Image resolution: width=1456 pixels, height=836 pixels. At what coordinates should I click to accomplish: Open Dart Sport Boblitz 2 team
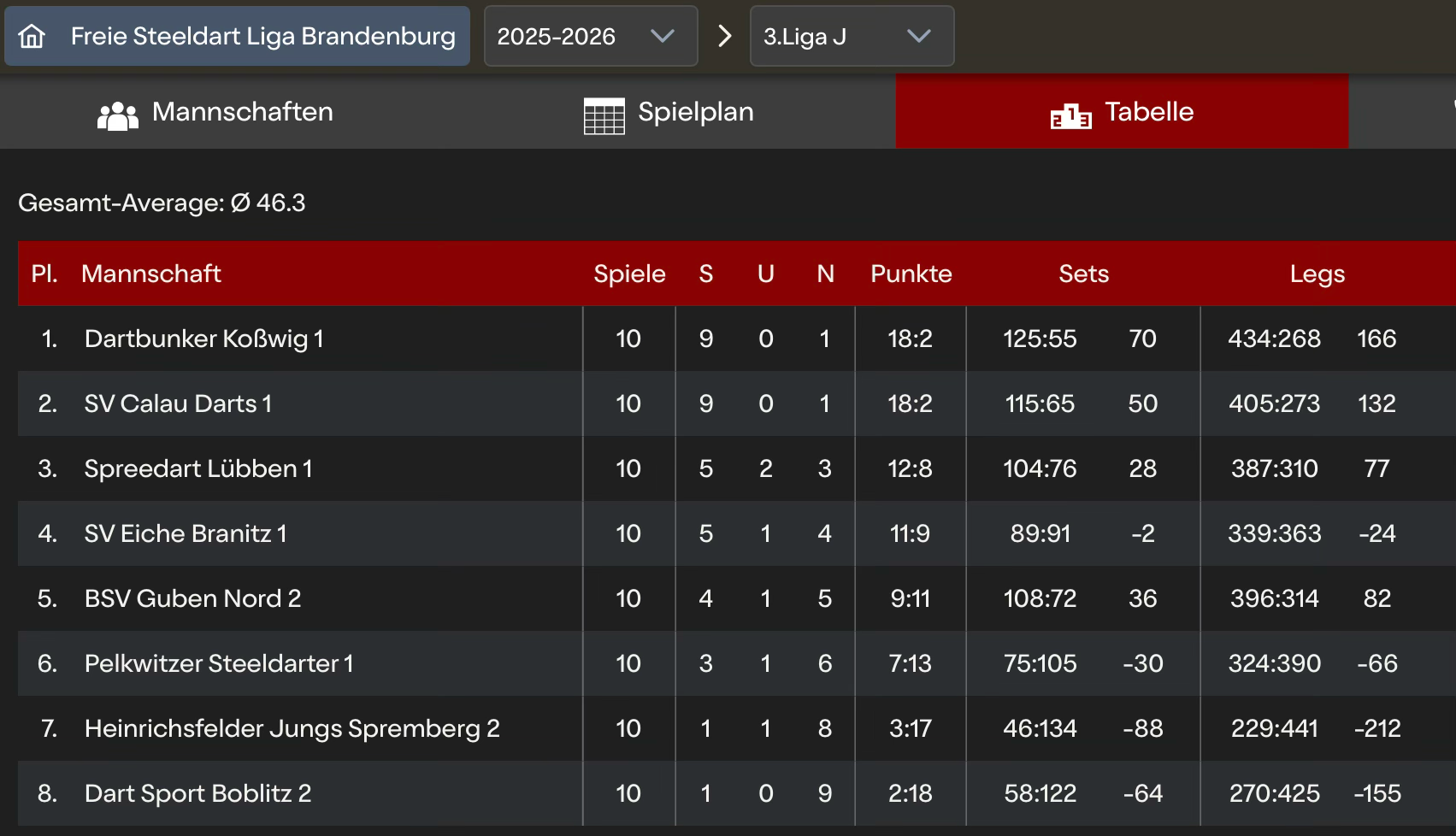pos(197,793)
